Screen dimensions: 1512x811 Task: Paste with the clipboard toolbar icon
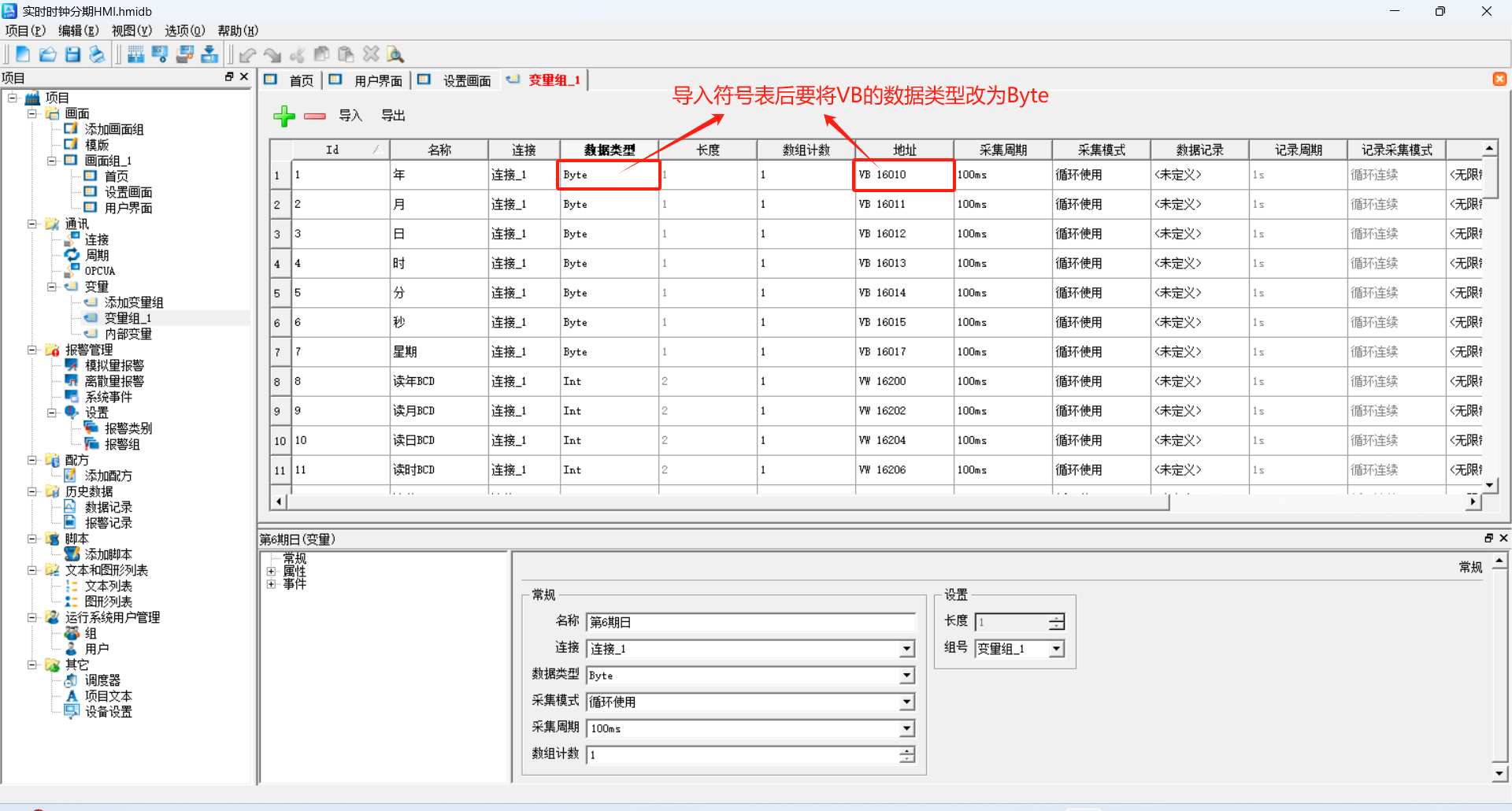click(346, 54)
